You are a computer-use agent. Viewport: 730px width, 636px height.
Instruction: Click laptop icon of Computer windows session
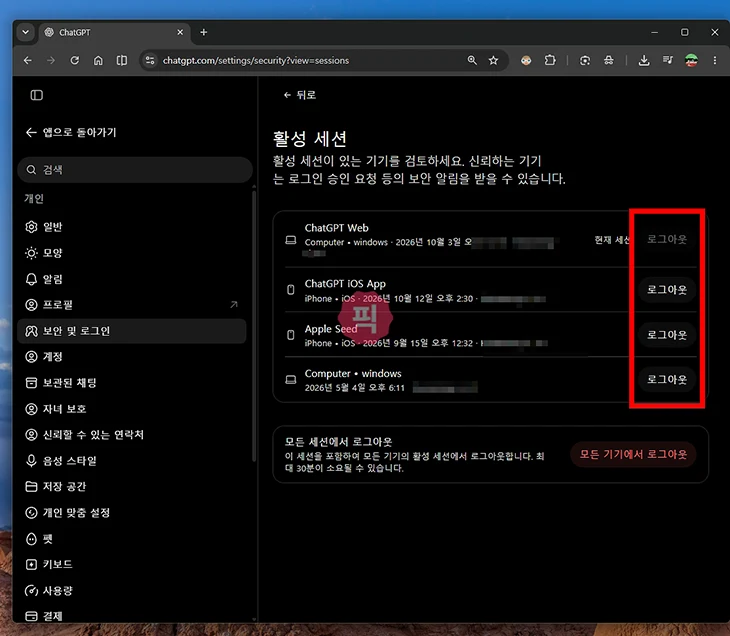[x=291, y=380]
